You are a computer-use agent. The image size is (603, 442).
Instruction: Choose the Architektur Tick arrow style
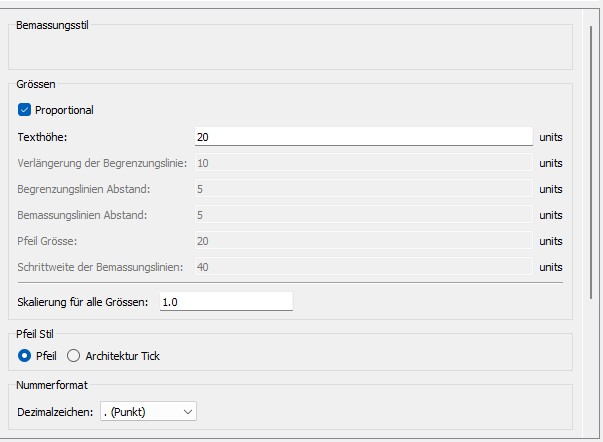coord(73,356)
